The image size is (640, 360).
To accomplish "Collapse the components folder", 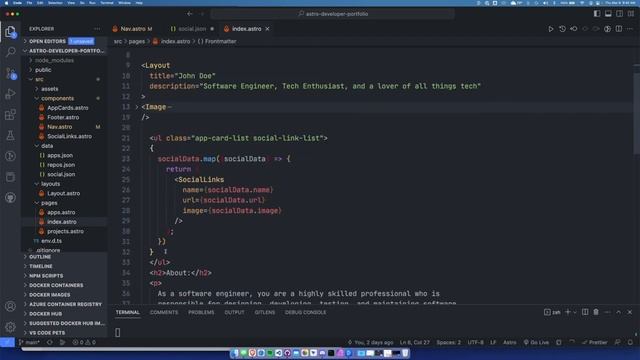I will [57, 98].
